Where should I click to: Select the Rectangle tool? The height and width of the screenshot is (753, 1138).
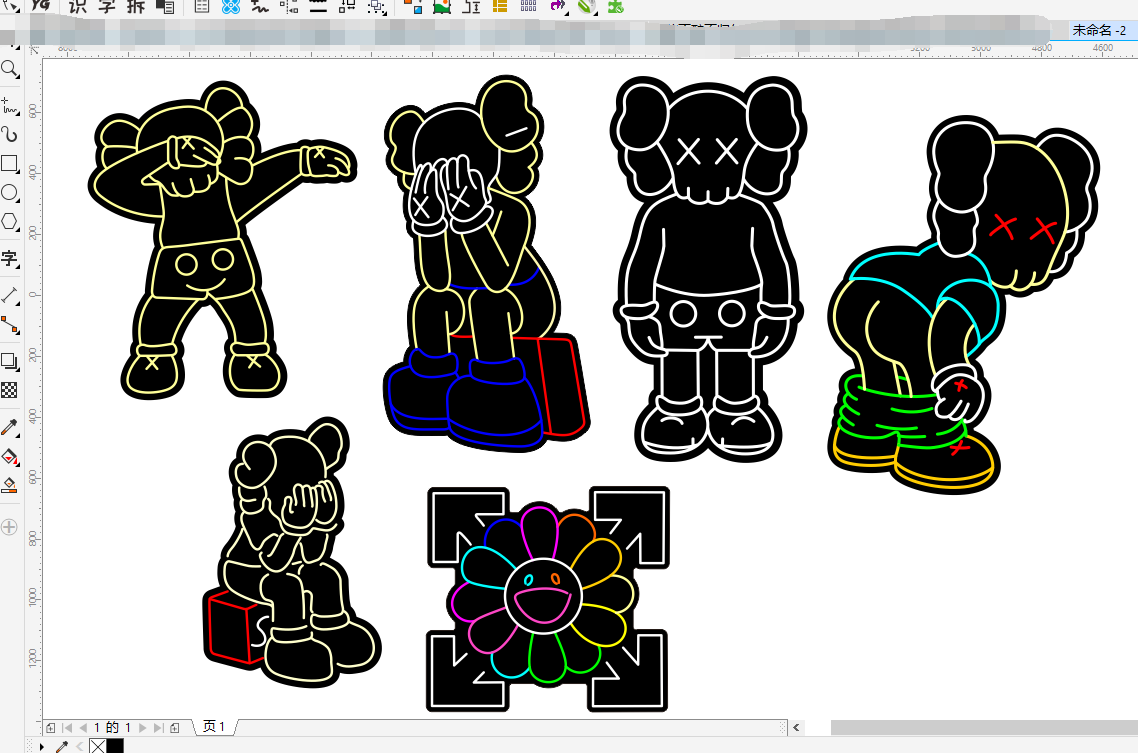click(x=9, y=163)
